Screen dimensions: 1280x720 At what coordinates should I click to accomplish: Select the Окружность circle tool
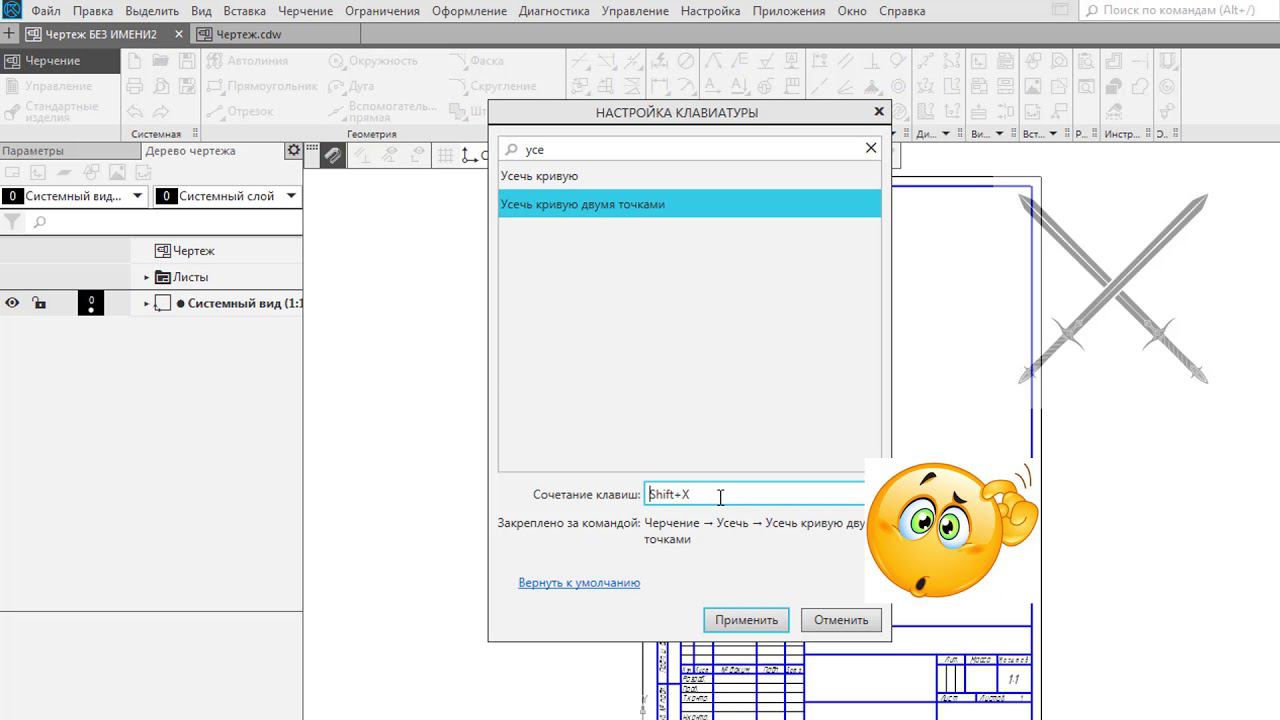373,61
